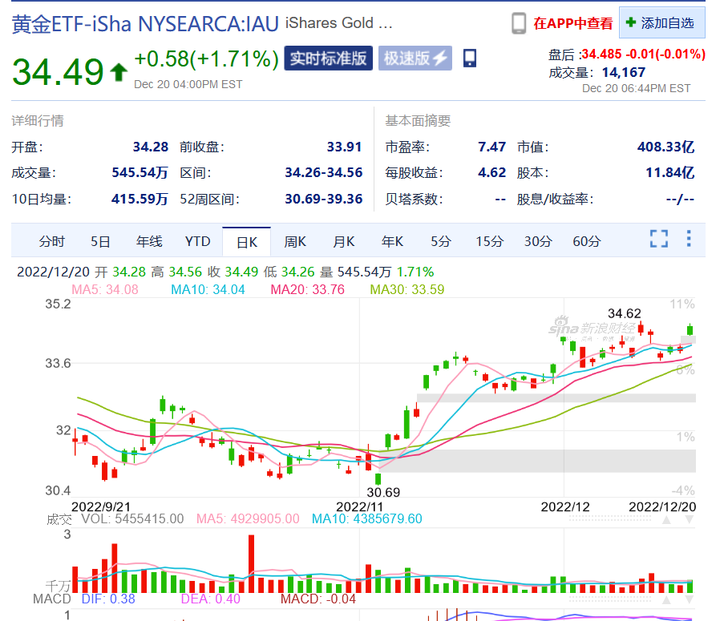
Task: Click the MA5: 34.08 legend label
Action: click(105, 289)
